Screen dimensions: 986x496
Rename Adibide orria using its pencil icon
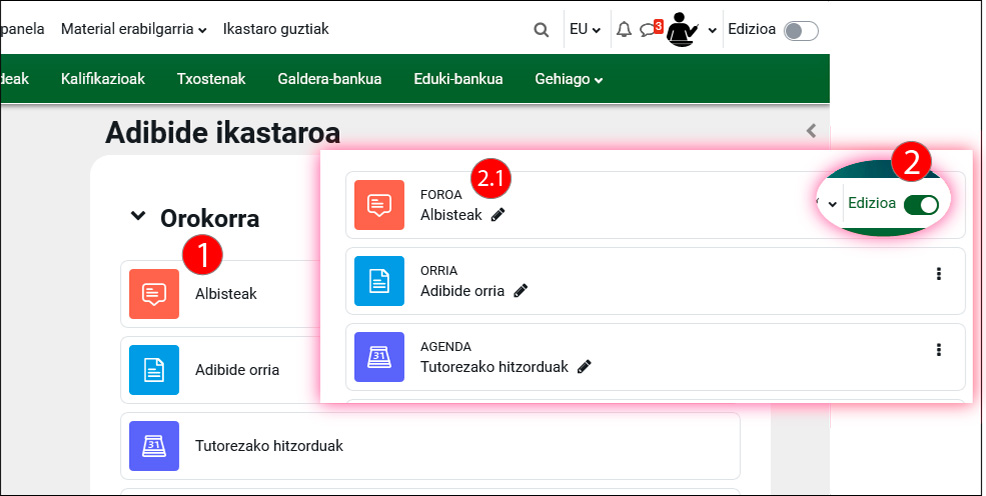[x=520, y=291]
